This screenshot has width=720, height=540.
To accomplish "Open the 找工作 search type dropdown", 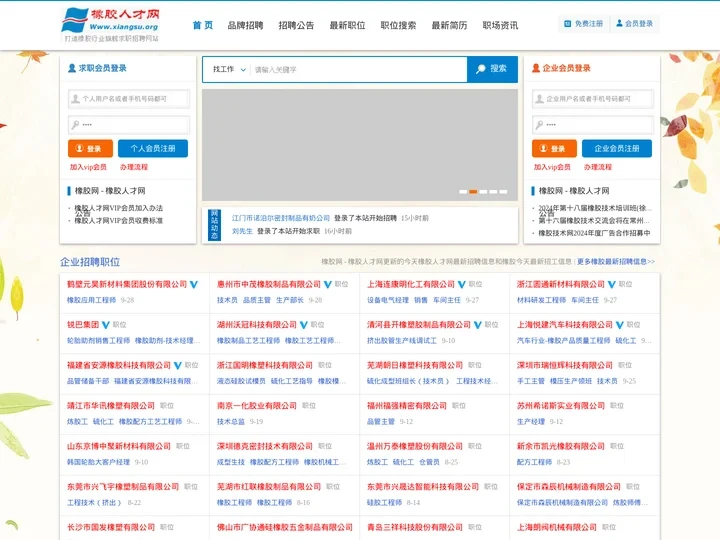I will point(229,69).
